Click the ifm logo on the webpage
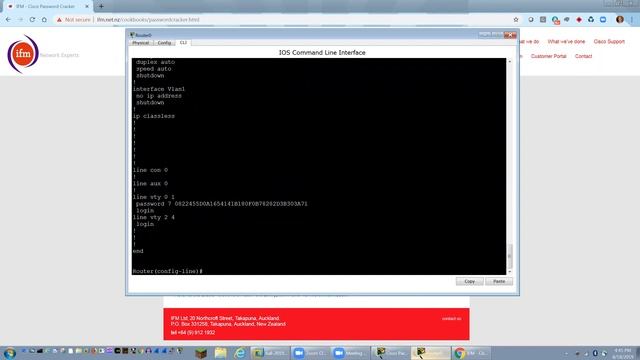640x360 pixels. click(23, 54)
